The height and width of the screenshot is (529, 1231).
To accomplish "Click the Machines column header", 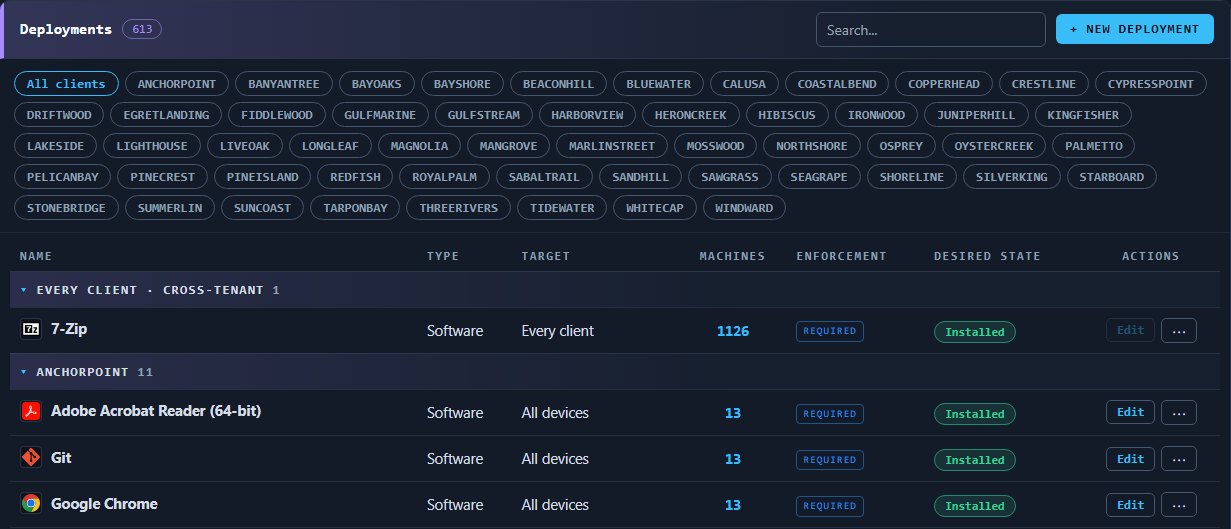I will coord(732,256).
